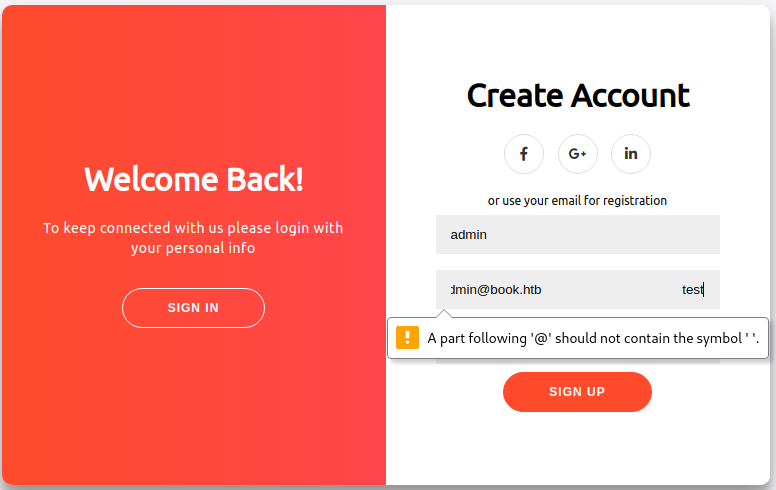Click the empty red area below SIGN IN

pos(193,410)
